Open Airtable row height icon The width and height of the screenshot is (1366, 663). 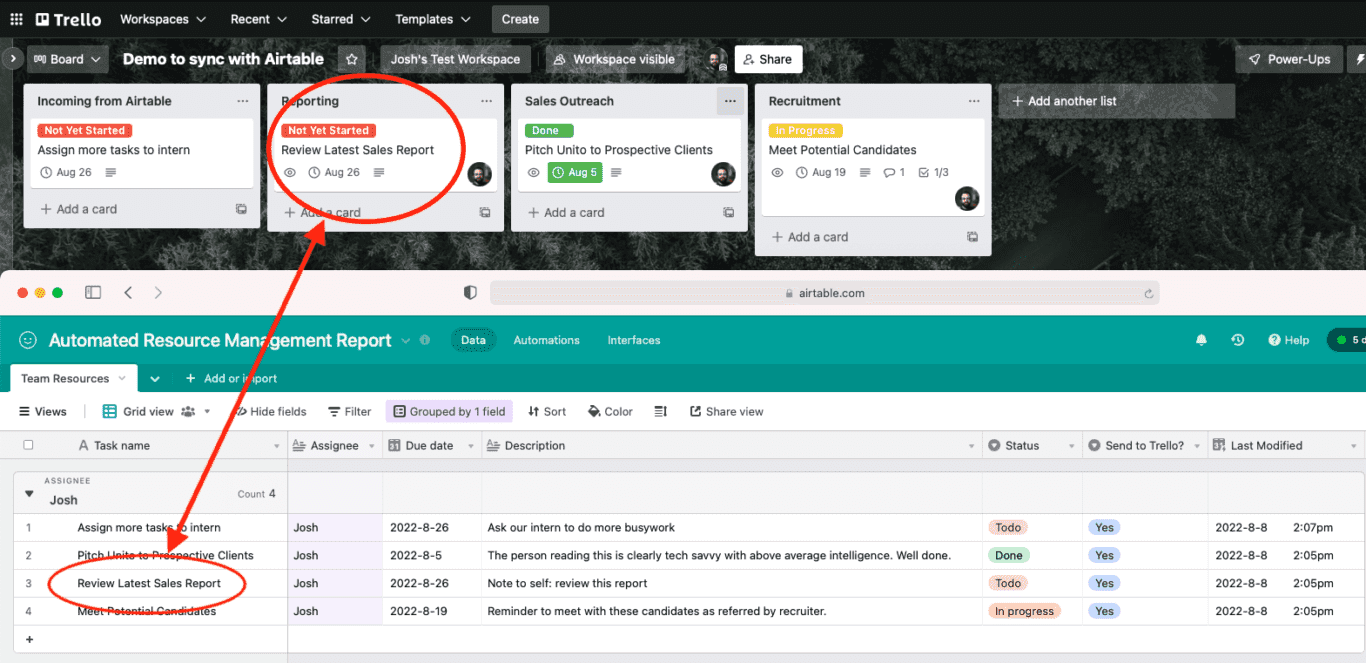click(x=661, y=411)
